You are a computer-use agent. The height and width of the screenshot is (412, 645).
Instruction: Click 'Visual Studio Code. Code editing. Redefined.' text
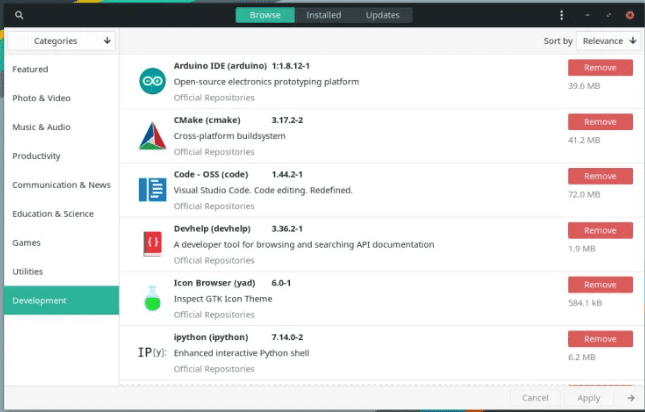pos(263,190)
